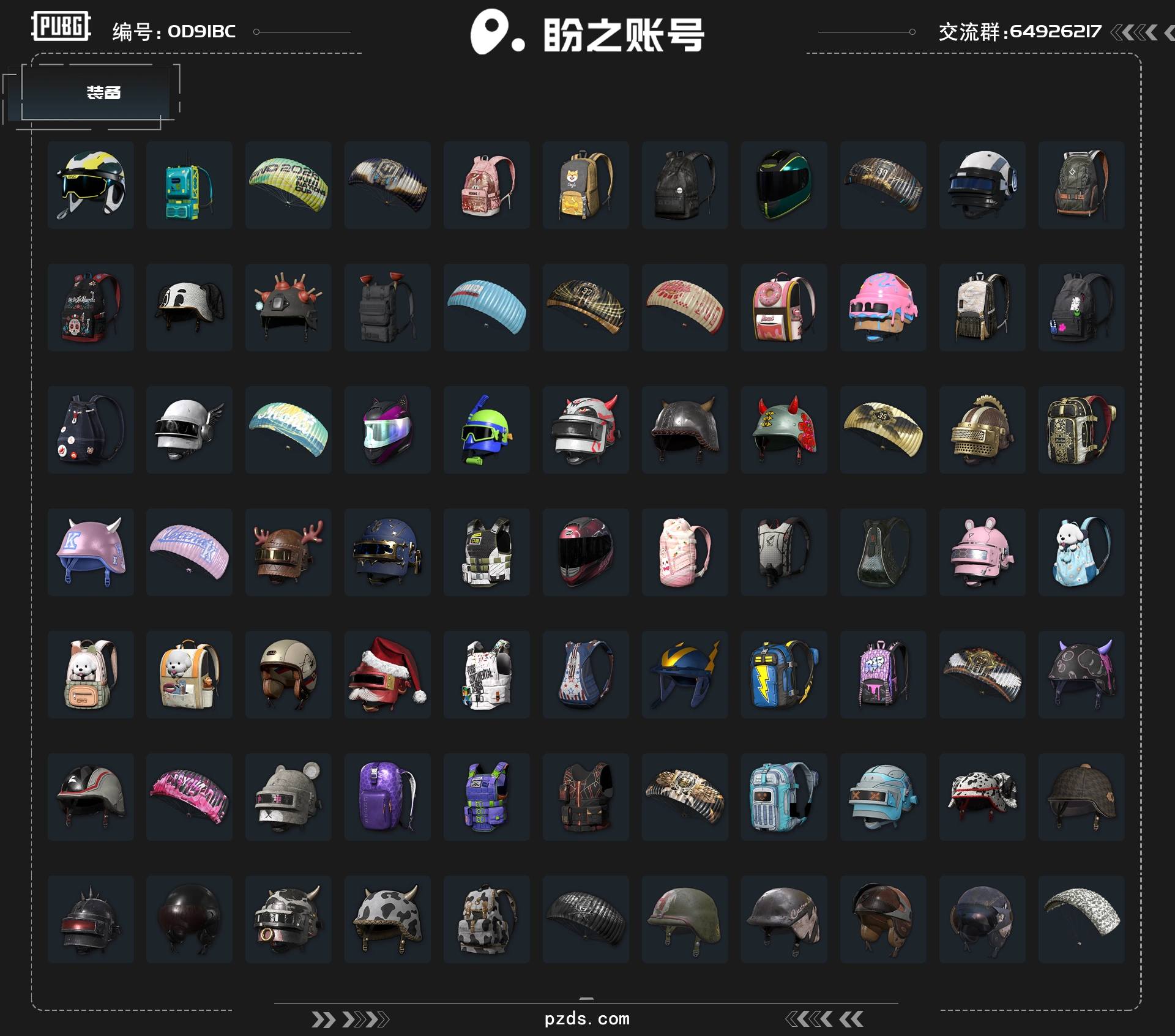Open the blue lightning bolt backpack
Screen dimensions: 1175x1036
point(784,674)
